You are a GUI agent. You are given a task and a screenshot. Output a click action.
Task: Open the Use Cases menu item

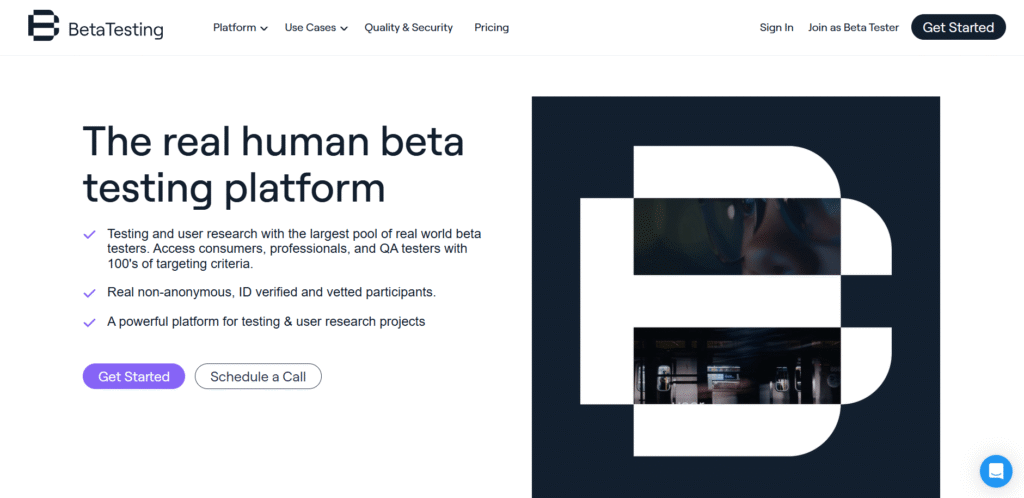pyautogui.click(x=310, y=28)
